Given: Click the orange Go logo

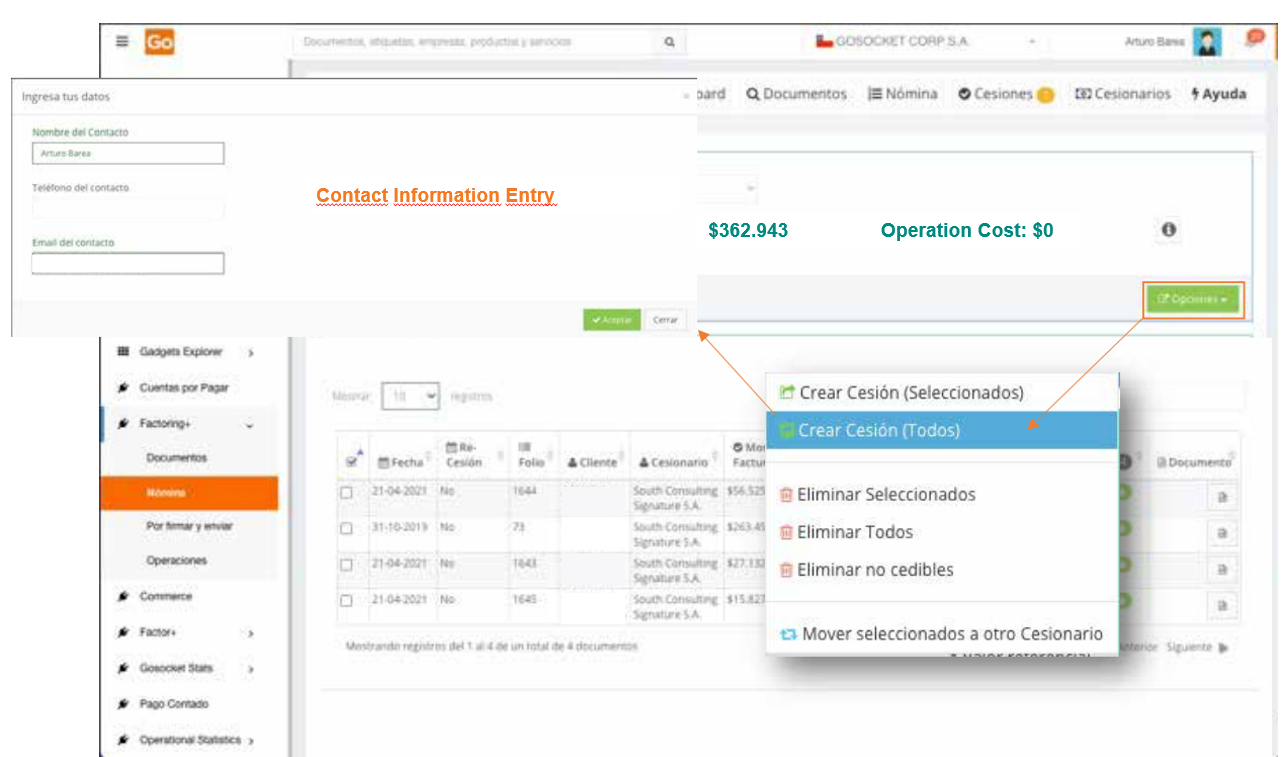Looking at the screenshot, I should (159, 42).
